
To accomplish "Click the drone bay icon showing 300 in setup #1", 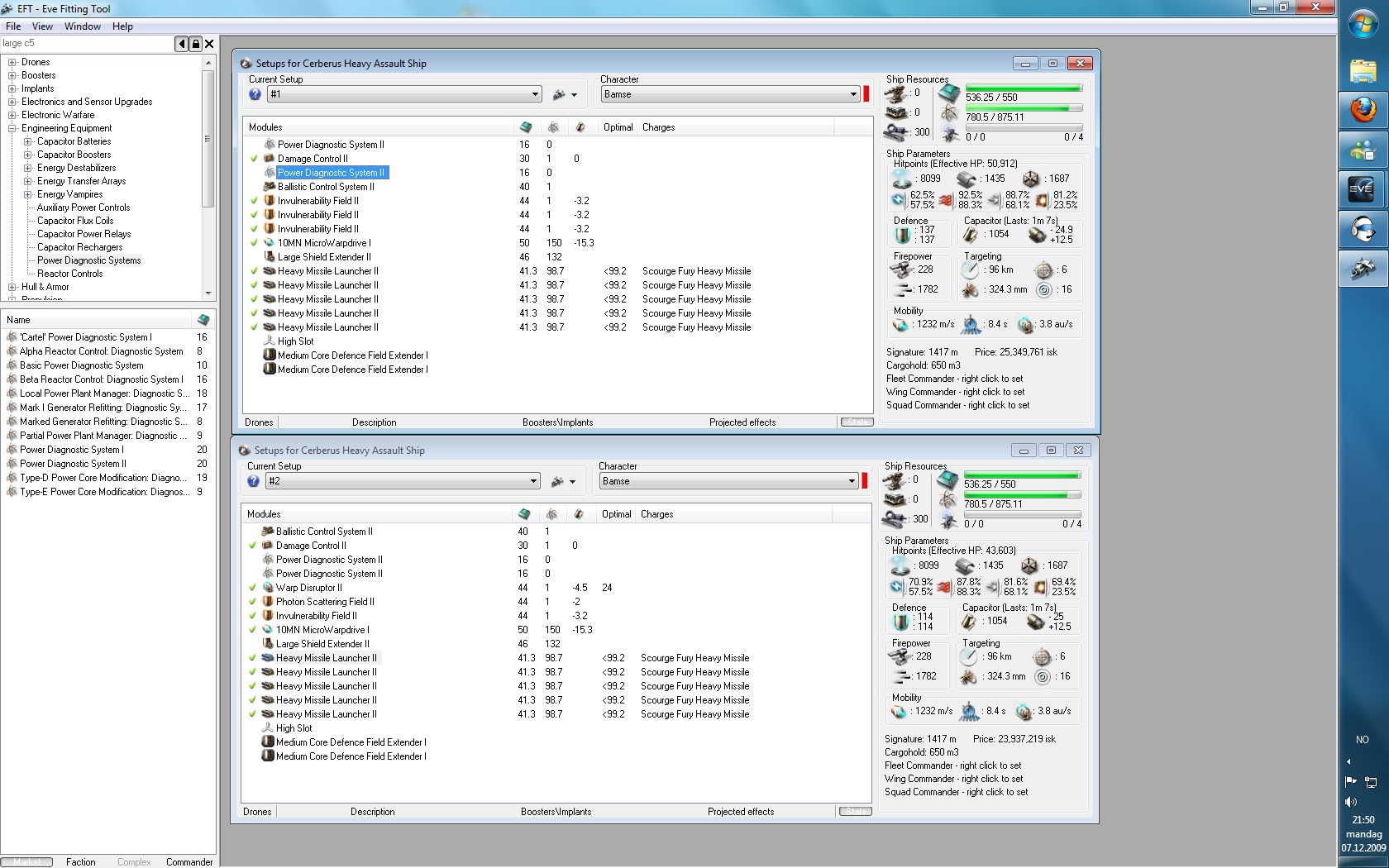I will (895, 131).
